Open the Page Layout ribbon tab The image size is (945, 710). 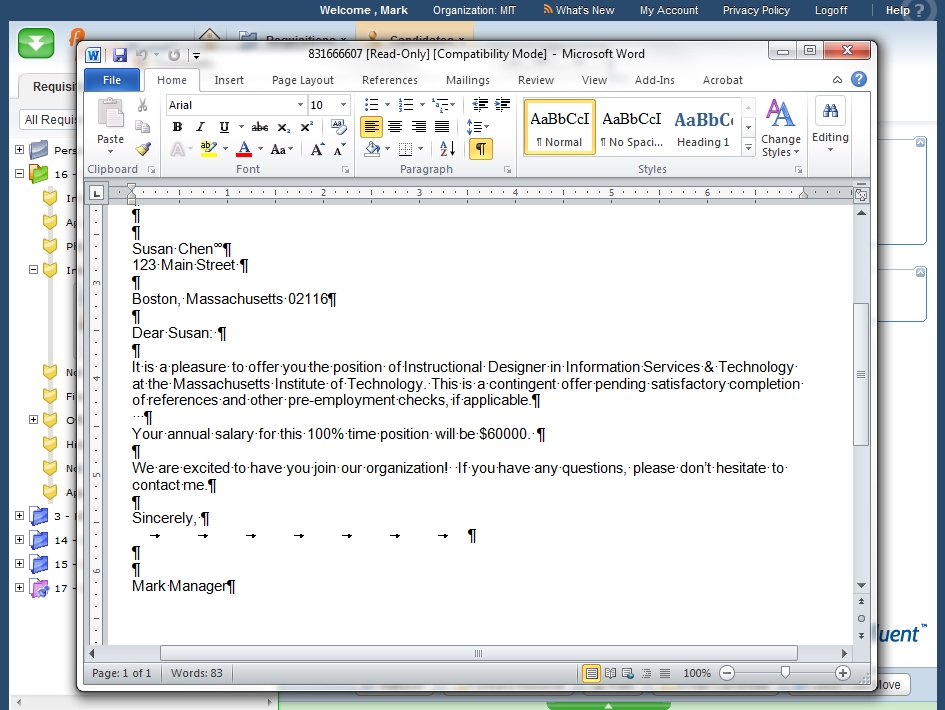coord(303,80)
